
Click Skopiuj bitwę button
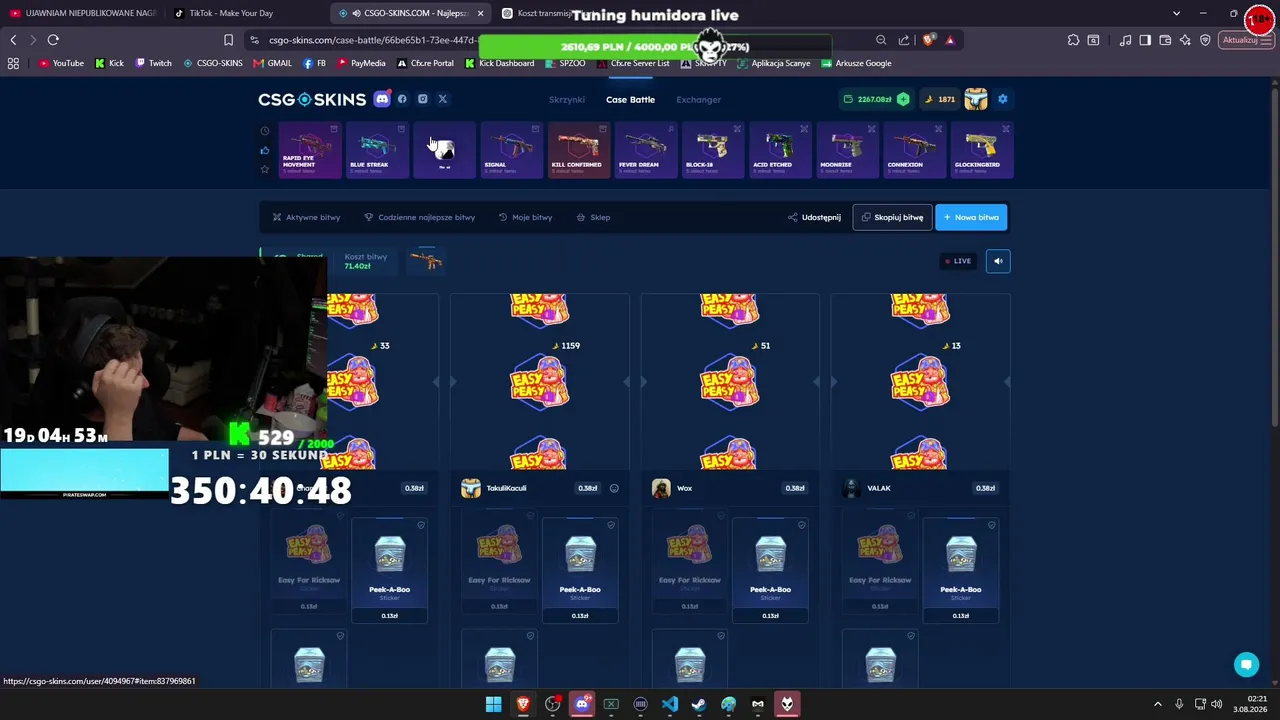(x=892, y=217)
